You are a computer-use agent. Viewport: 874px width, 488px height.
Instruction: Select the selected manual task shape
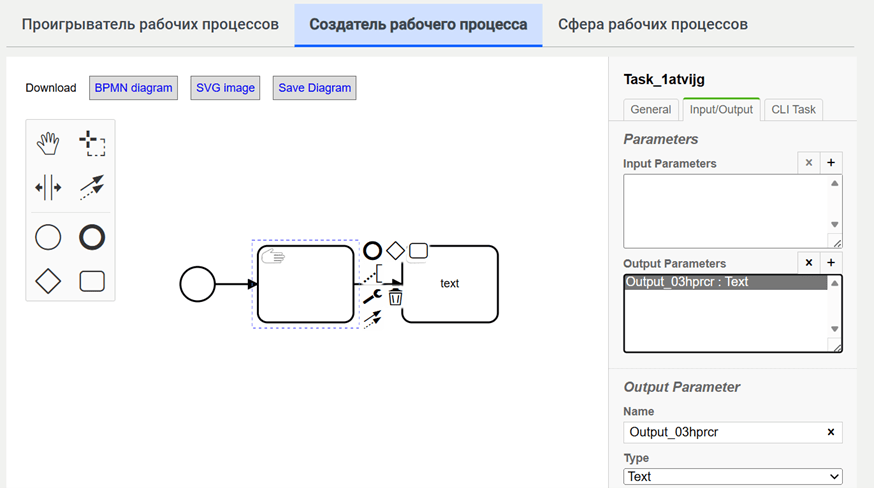click(305, 284)
